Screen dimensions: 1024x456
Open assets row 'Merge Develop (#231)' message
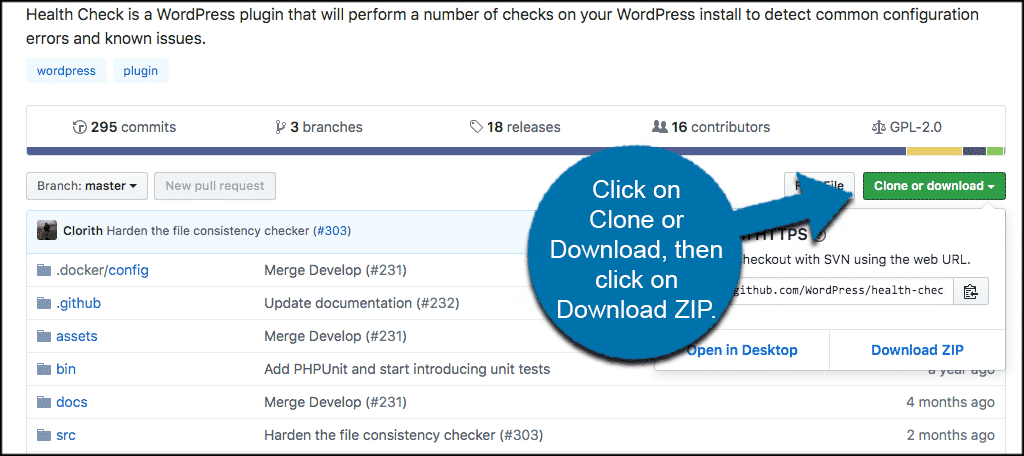coord(335,336)
